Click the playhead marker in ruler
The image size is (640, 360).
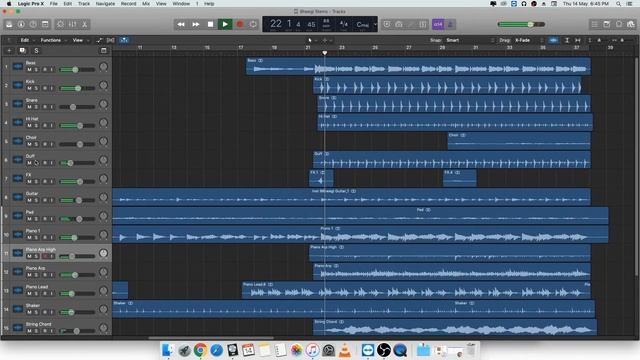tap(324, 53)
